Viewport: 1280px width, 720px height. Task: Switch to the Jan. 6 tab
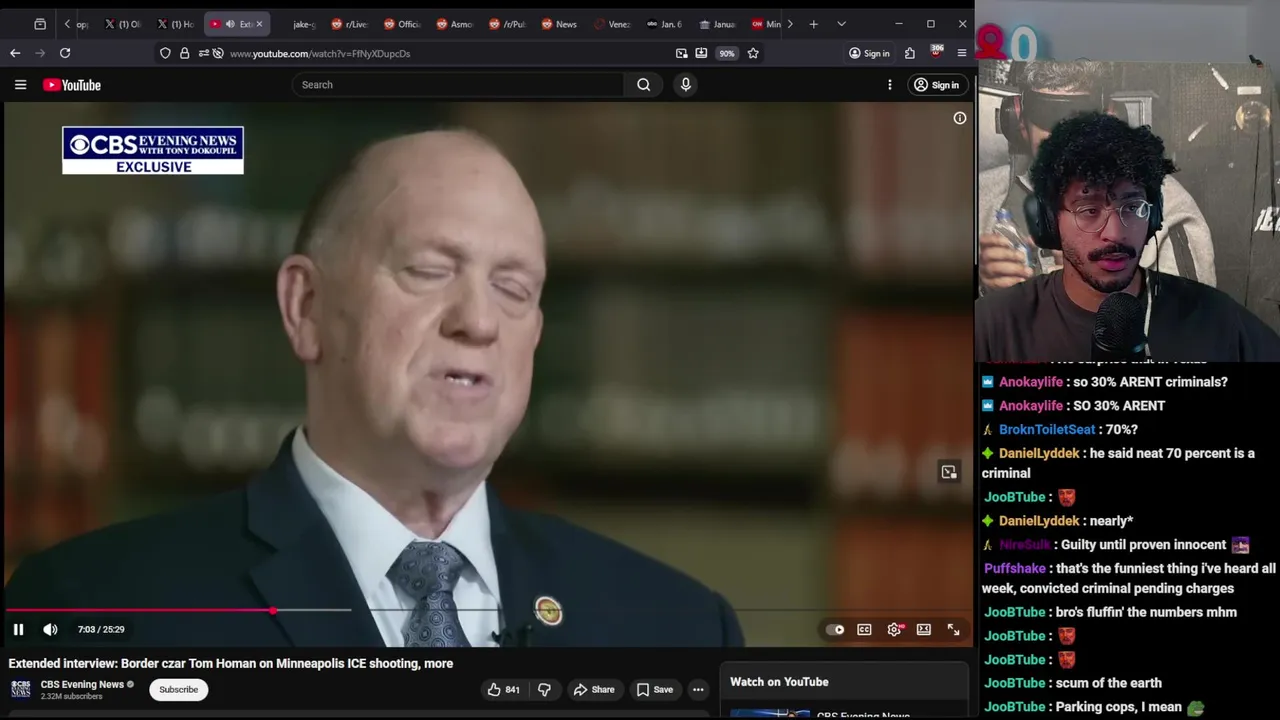pos(664,24)
